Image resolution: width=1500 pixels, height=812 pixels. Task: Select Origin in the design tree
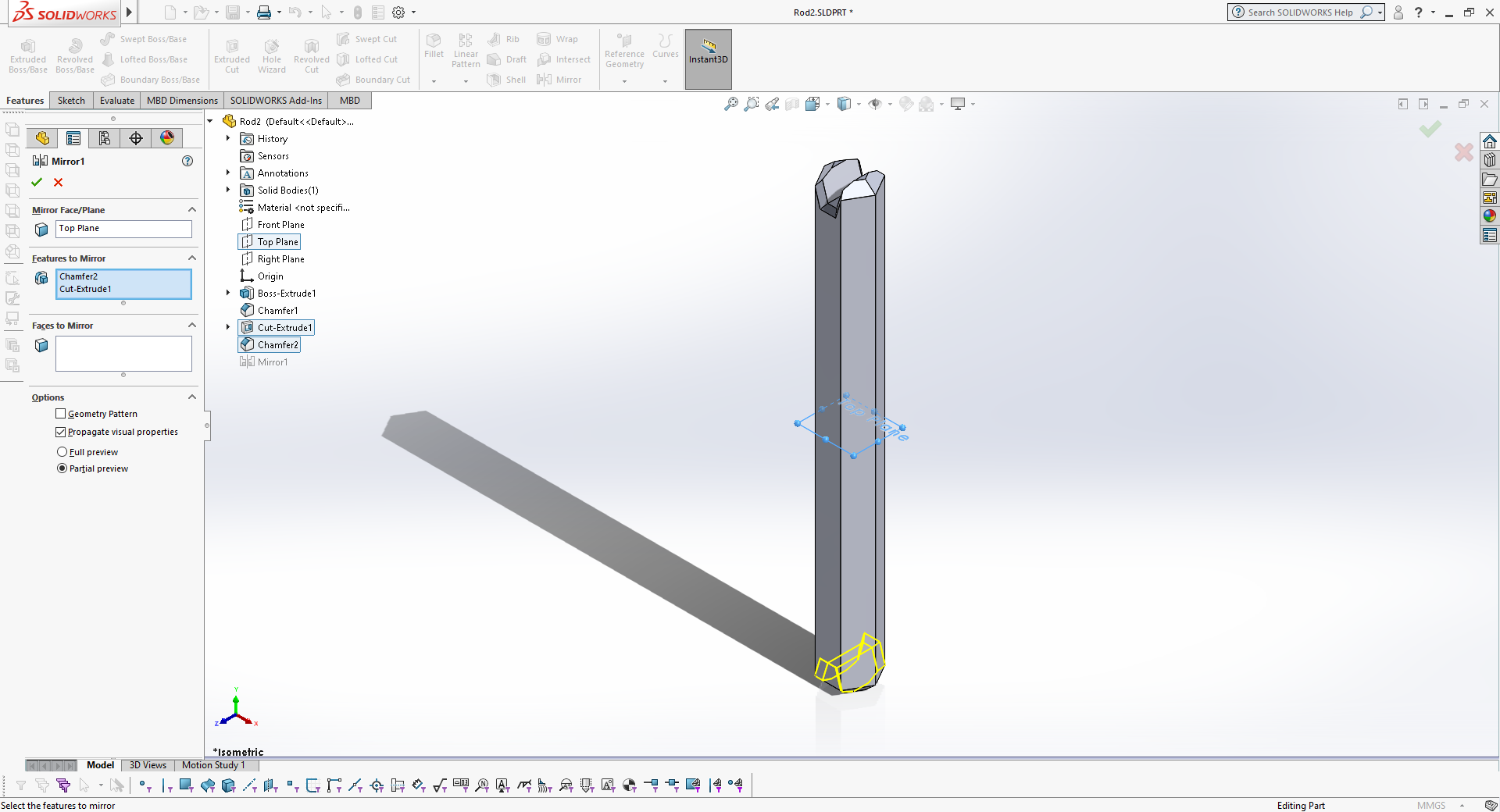point(262,276)
